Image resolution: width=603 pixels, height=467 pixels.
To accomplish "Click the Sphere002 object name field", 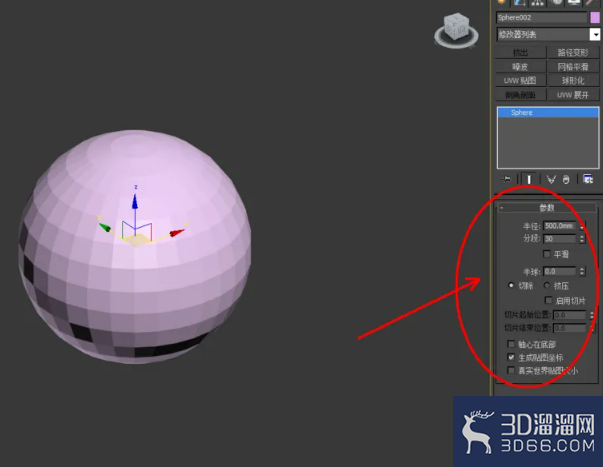I will point(541,17).
